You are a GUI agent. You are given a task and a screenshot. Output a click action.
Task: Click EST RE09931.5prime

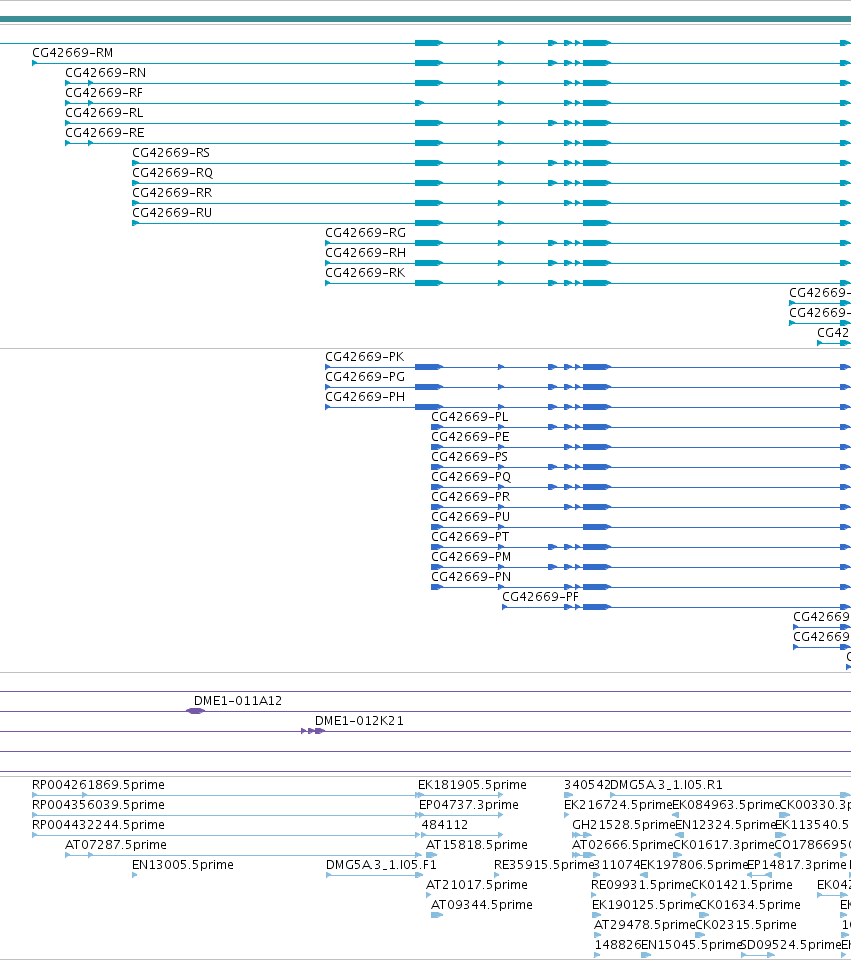coord(641,885)
